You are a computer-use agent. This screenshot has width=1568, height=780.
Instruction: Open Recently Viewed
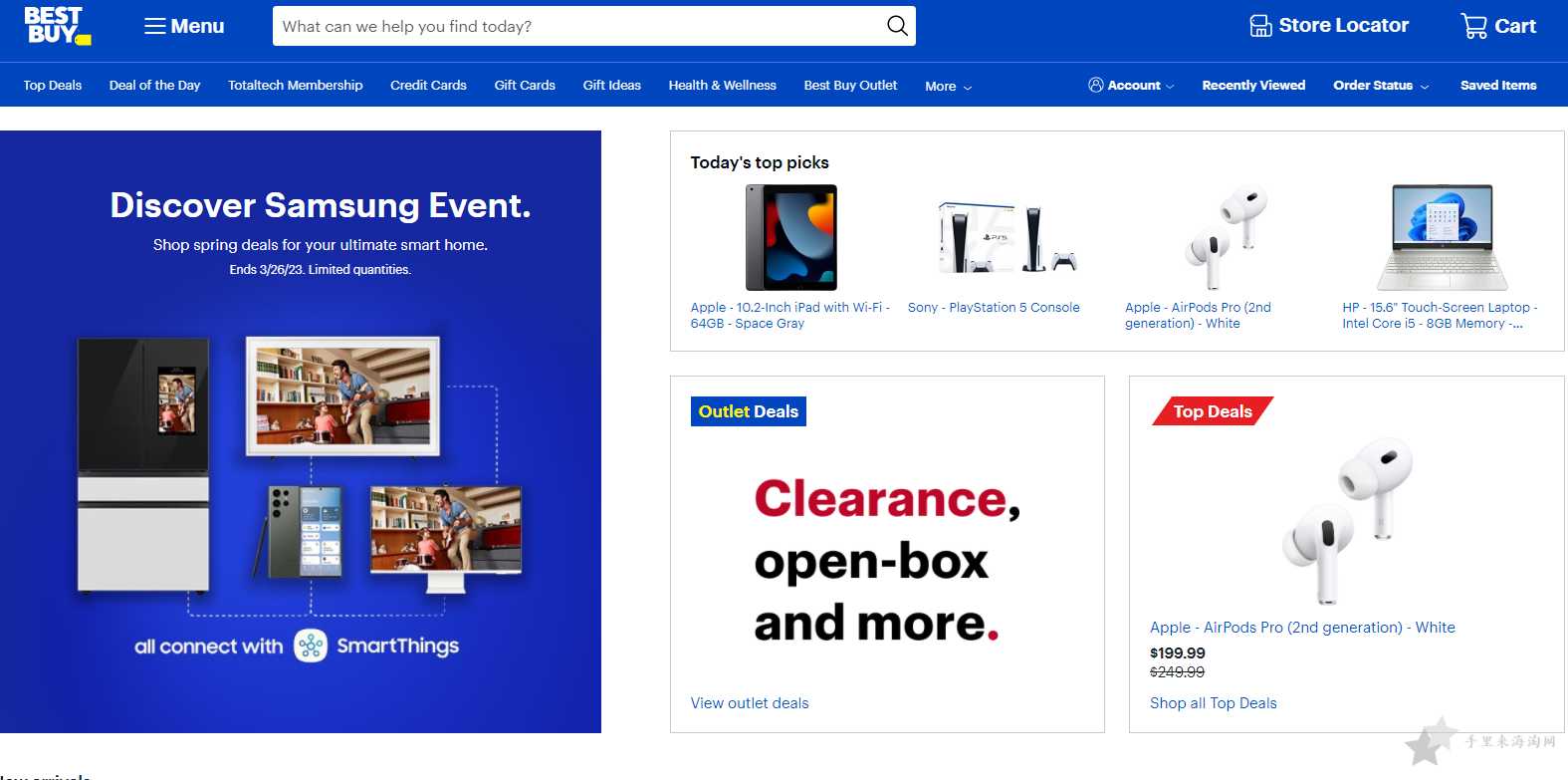click(1253, 86)
